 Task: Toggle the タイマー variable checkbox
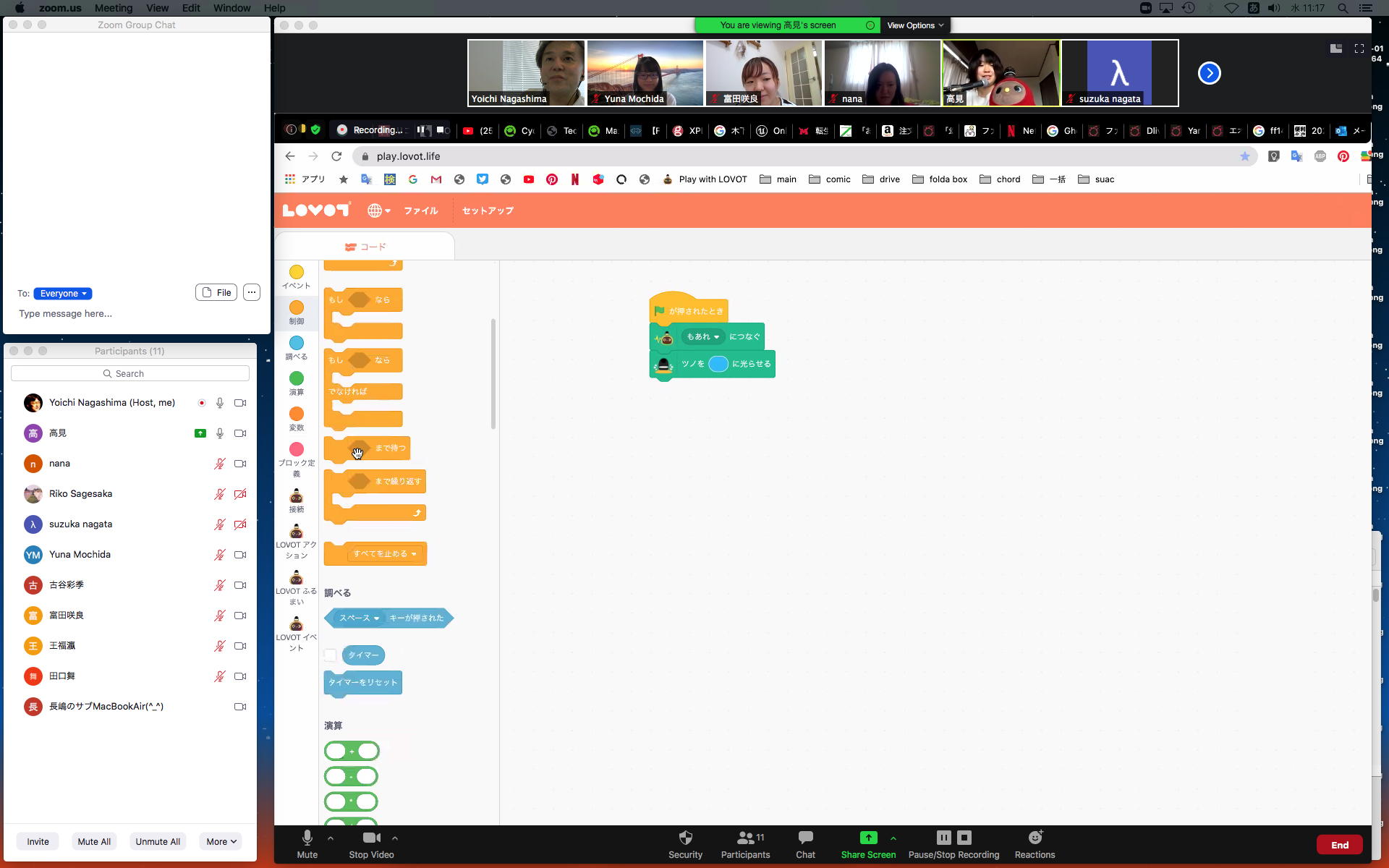tap(331, 655)
